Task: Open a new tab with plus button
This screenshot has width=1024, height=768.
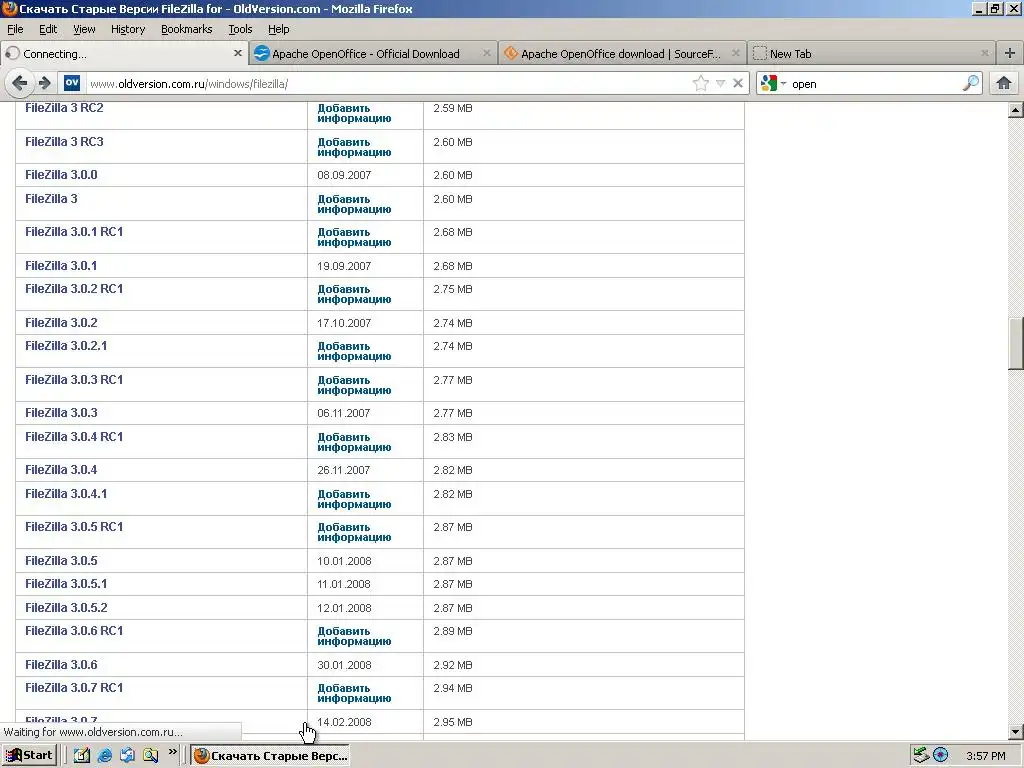Action: pos(1010,54)
